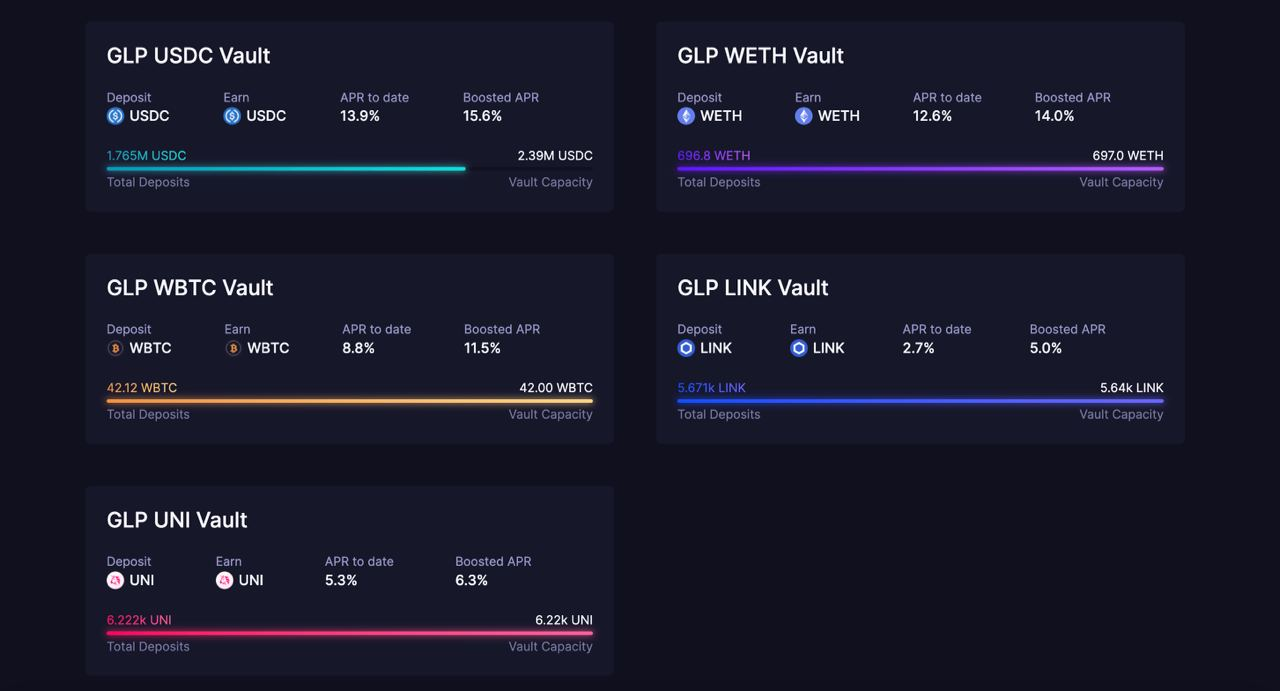This screenshot has width=1280, height=691.
Task: Click the WBTC deposit token icon
Action: coord(115,348)
